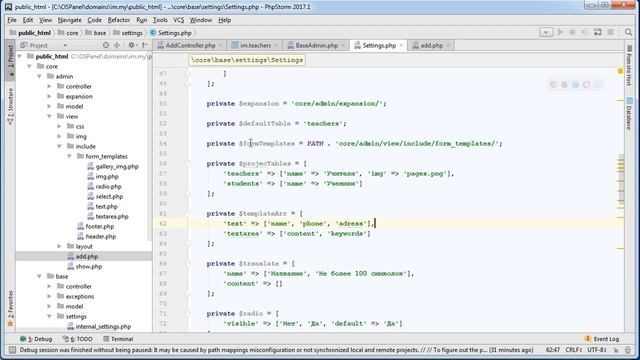Expand the css folder in tree
The image size is (640, 360).
click(60, 127)
